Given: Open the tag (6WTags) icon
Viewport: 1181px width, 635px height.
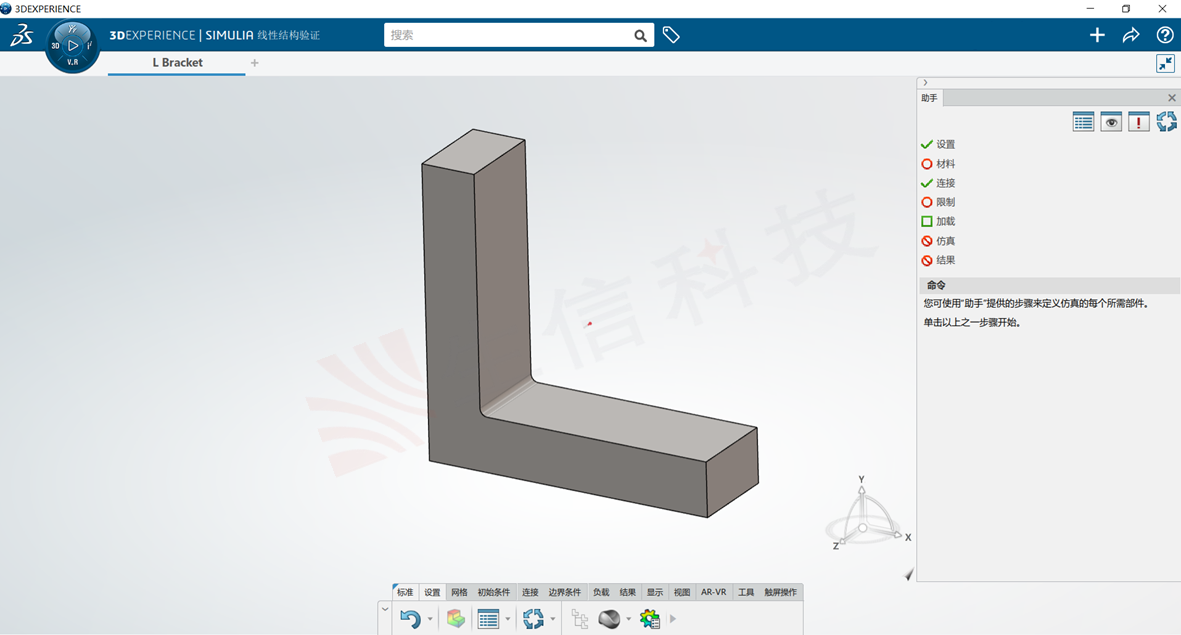Looking at the screenshot, I should [671, 35].
